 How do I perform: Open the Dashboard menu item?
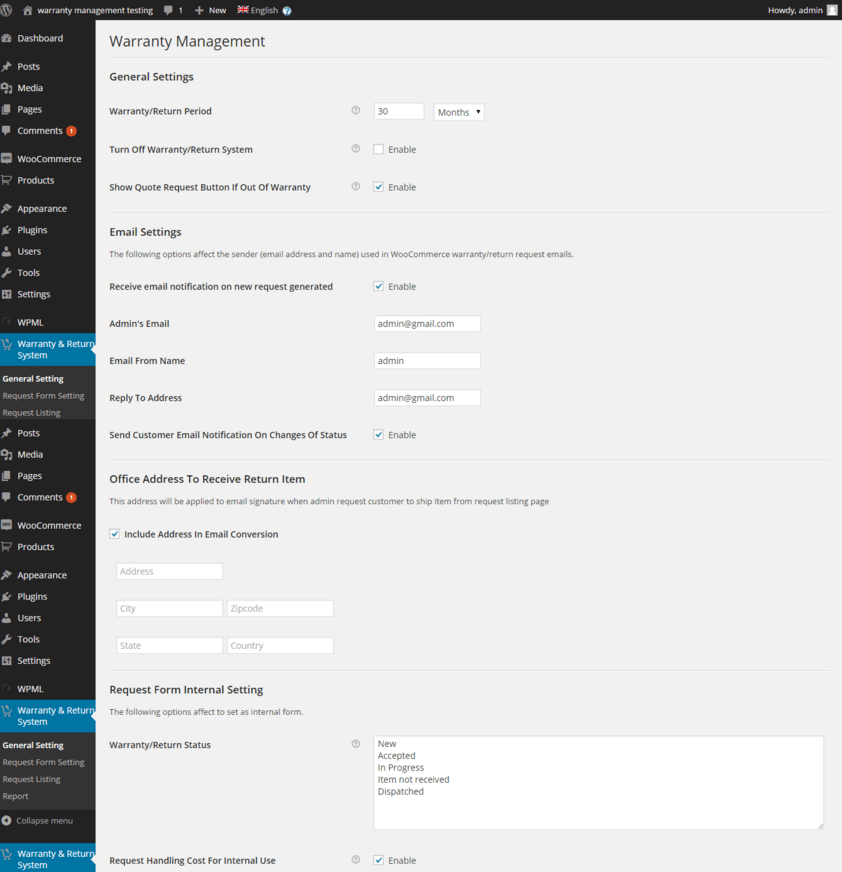pos(40,38)
